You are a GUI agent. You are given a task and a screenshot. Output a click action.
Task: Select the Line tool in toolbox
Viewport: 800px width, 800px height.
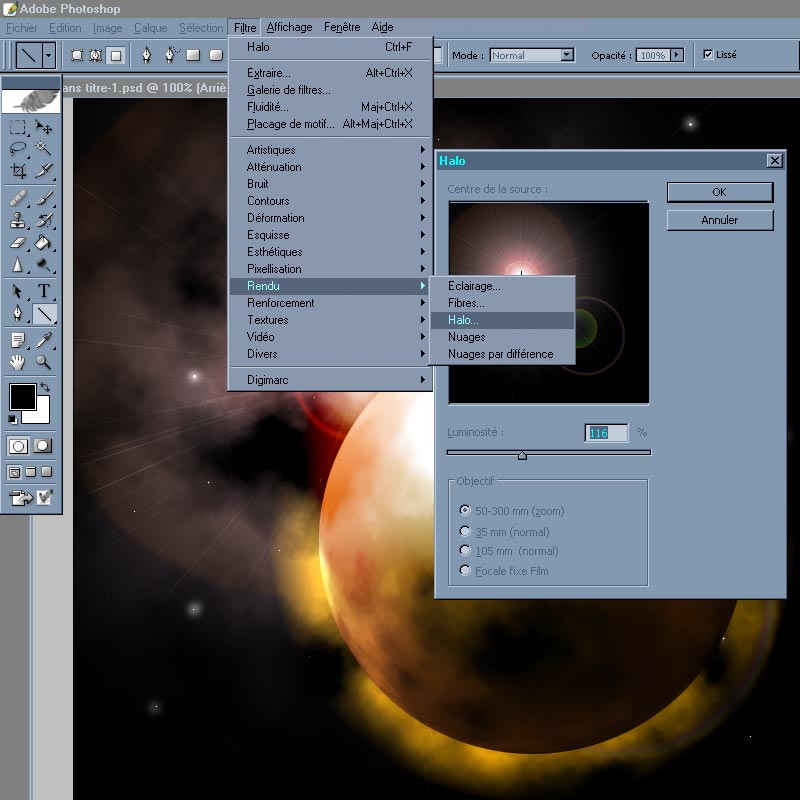[x=44, y=314]
